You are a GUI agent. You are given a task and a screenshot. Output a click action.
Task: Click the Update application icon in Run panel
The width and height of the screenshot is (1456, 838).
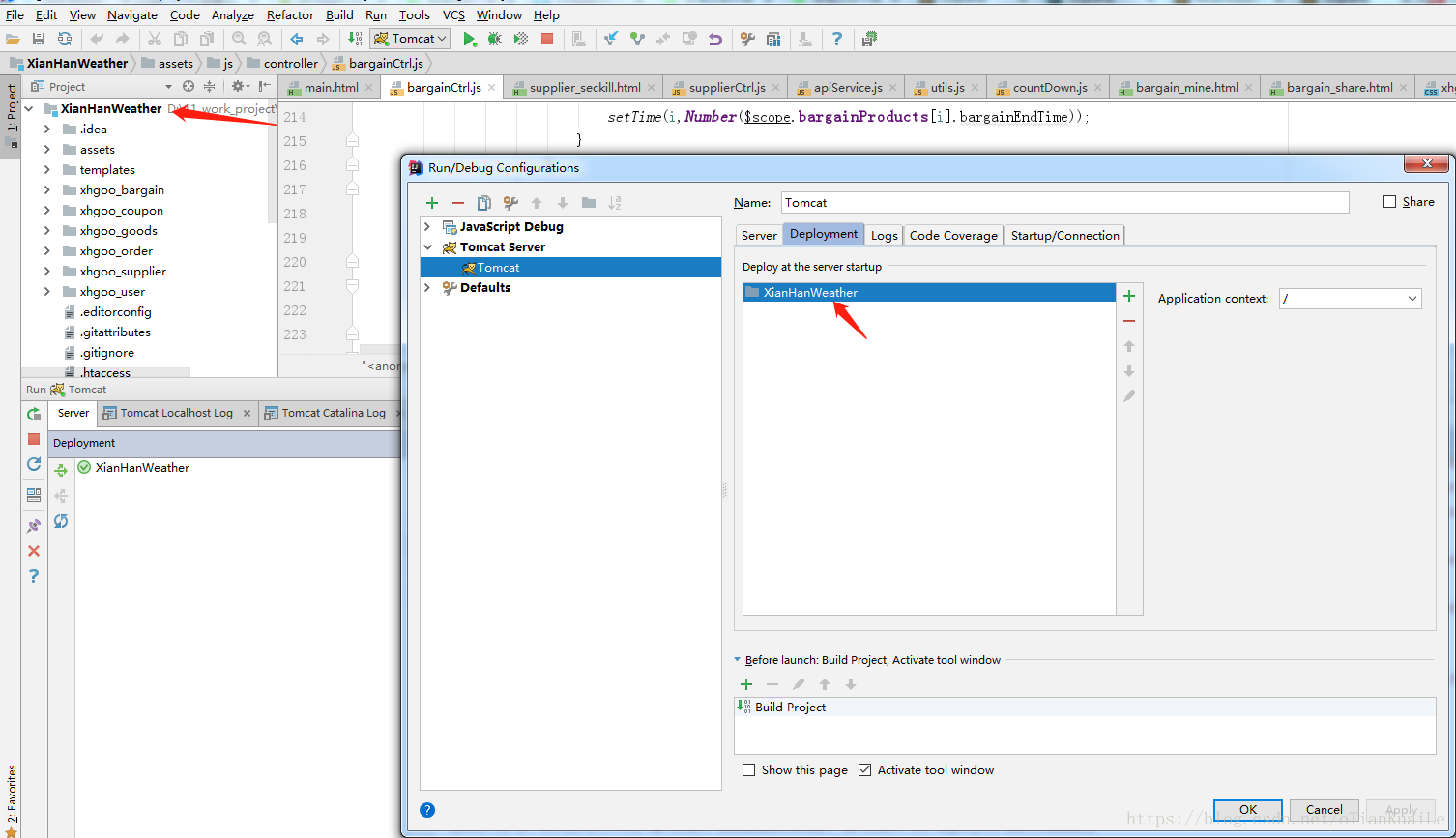[x=34, y=464]
